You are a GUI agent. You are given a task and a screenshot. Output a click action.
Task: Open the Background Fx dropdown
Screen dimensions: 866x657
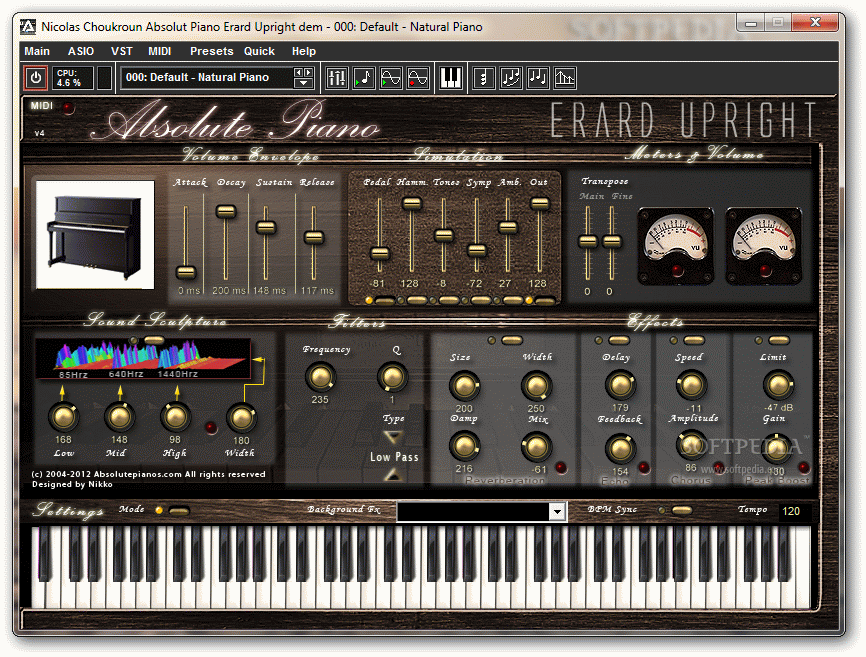tap(557, 512)
